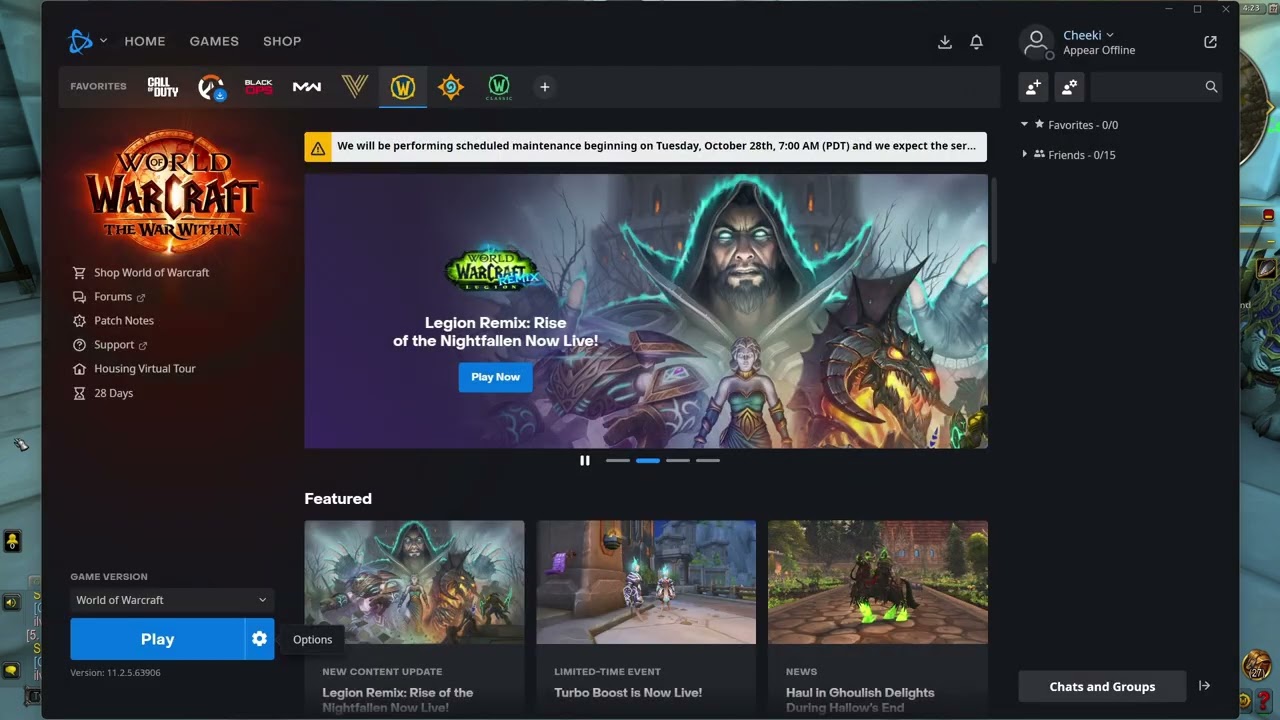1280x720 pixels.
Task: Click the main content scrollbar
Action: [x=994, y=220]
